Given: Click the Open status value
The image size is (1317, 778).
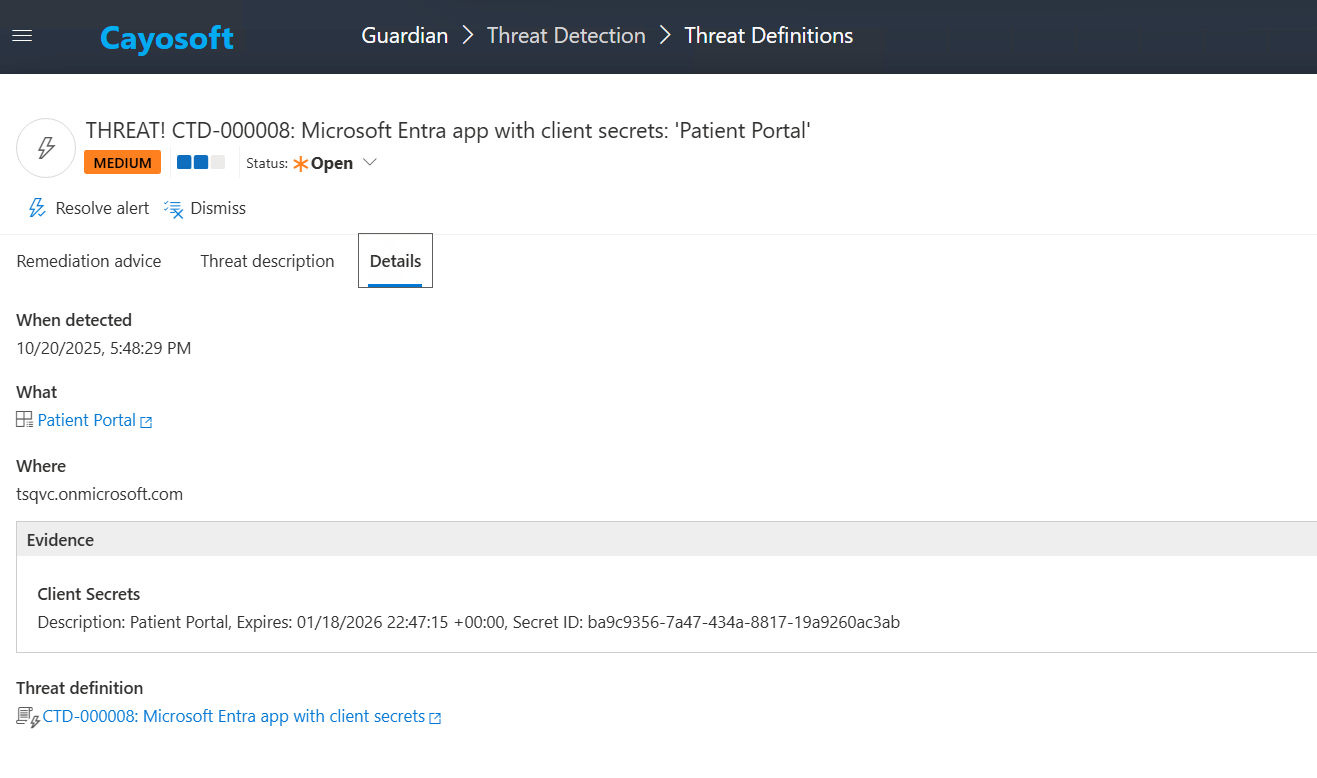Looking at the screenshot, I should click(331, 163).
